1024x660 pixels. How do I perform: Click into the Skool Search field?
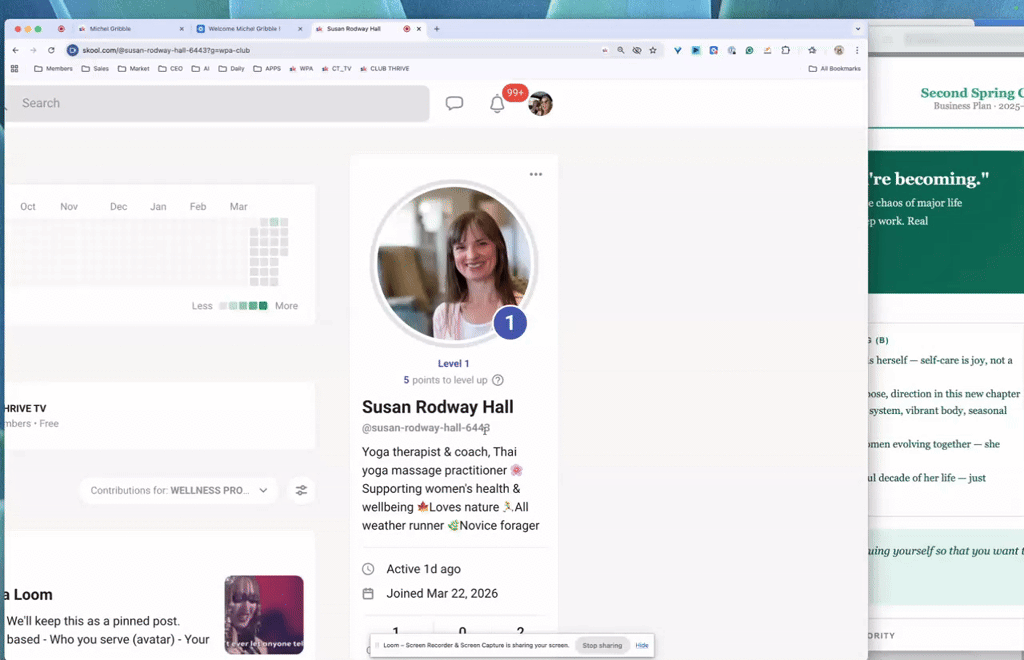point(217,103)
